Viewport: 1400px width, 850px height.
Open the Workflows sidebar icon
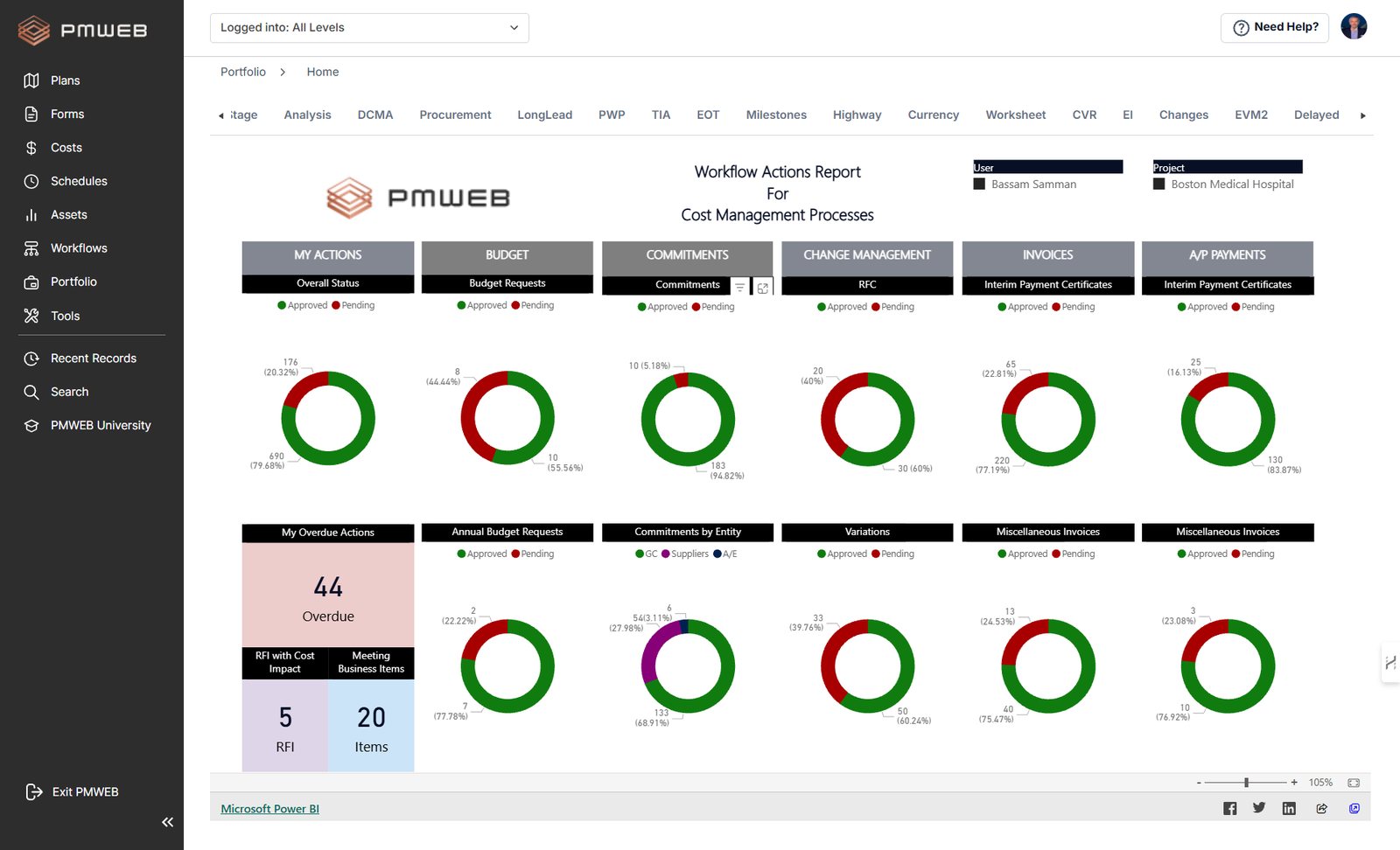point(31,248)
